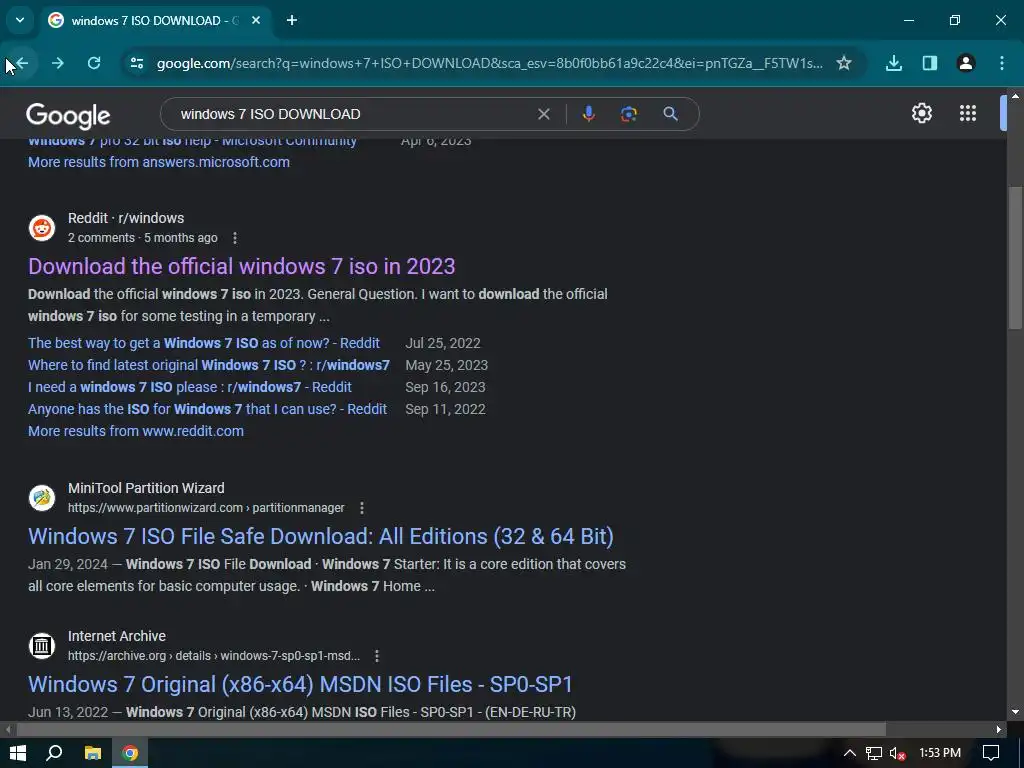Open Where to find latest original Windows 7 ISO
The height and width of the screenshot is (768, 1024).
[209, 365]
